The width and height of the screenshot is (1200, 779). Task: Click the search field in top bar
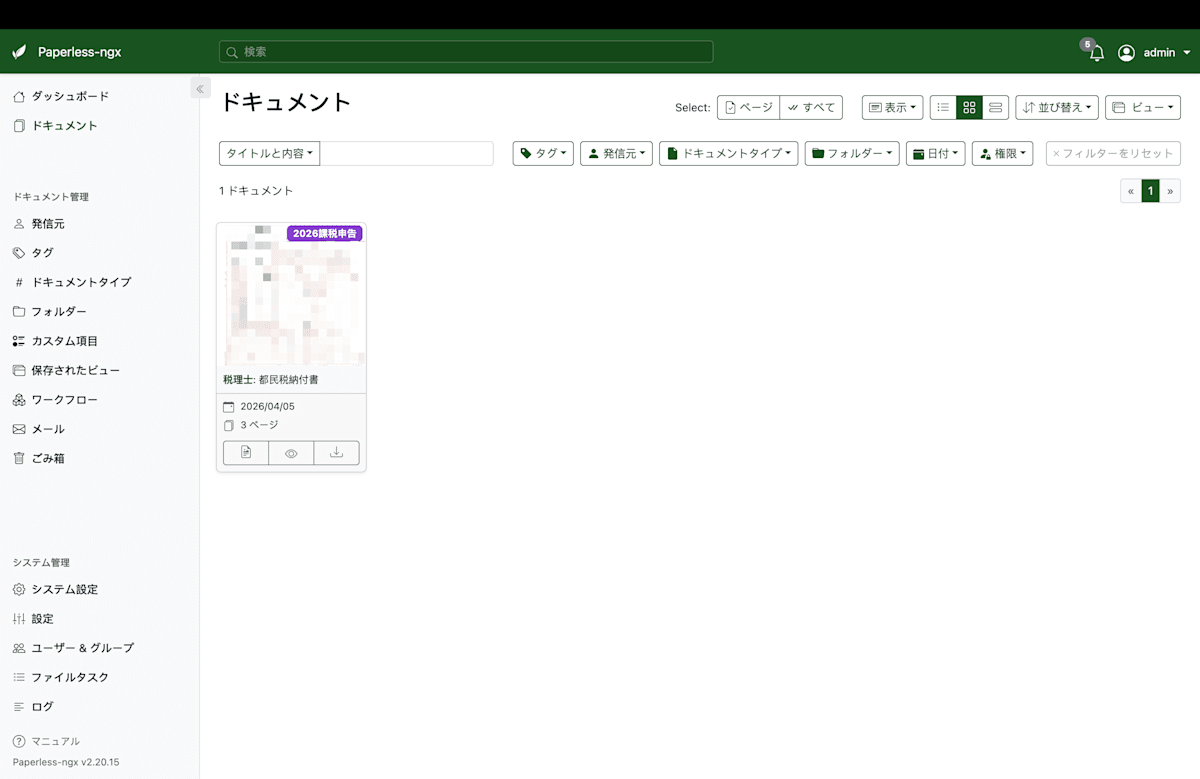(x=466, y=51)
